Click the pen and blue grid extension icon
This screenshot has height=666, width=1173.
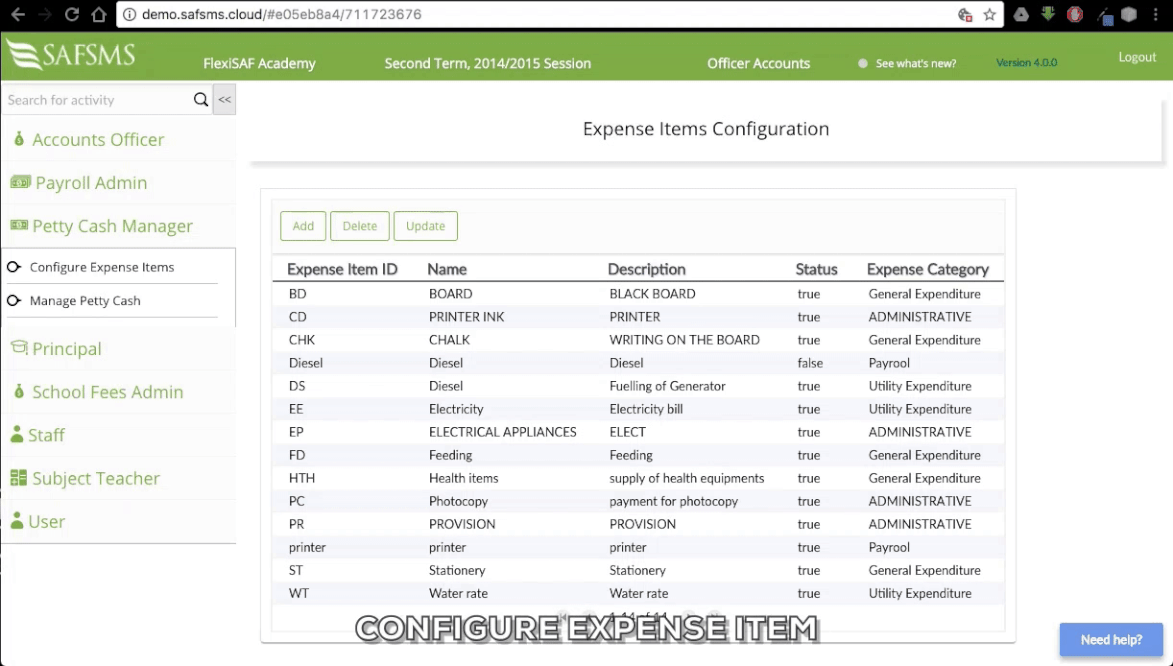1104,16
